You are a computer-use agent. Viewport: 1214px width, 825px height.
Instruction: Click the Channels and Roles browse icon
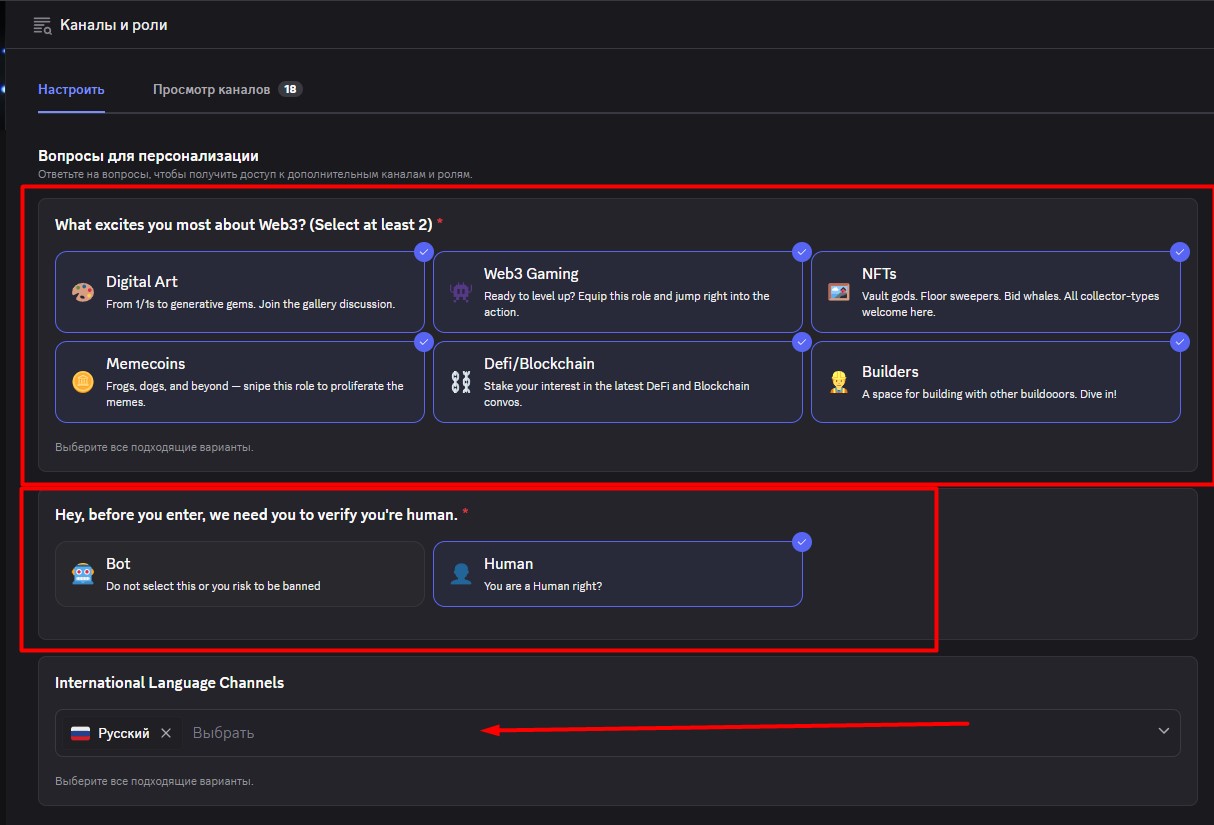[42, 25]
